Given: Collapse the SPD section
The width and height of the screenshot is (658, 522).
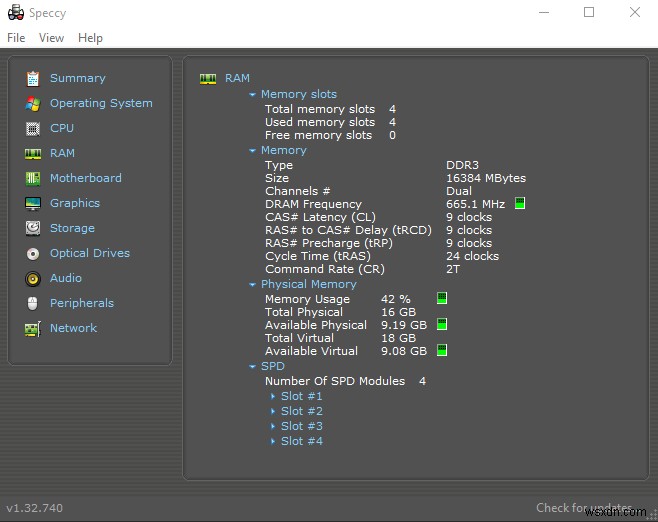Looking at the screenshot, I should click(252, 366).
